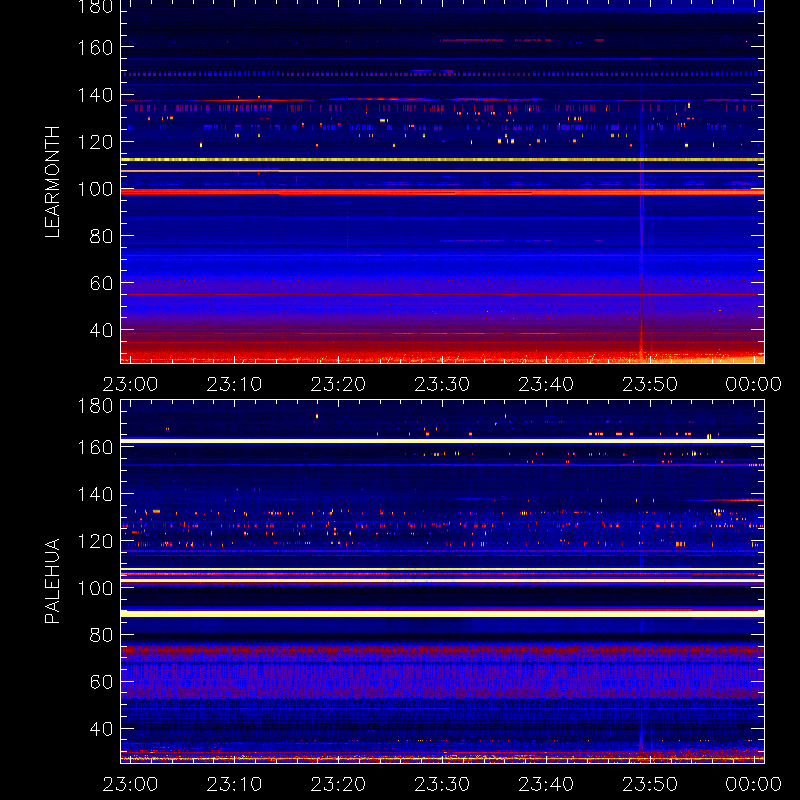Pick the 40 frequency label on the Learmonth axis
Image resolution: width=800 pixels, height=800 pixels.
click(101, 330)
